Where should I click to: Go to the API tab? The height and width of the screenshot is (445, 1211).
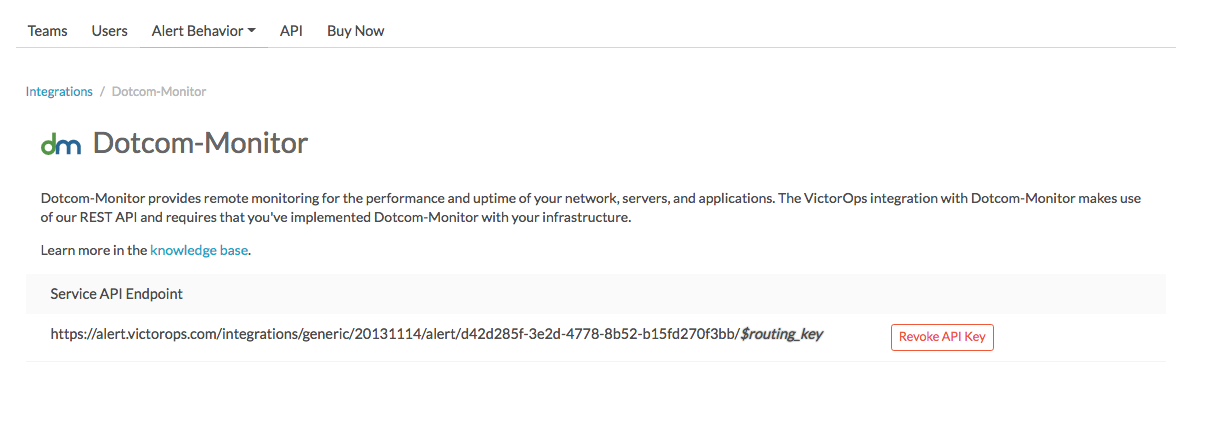point(291,31)
